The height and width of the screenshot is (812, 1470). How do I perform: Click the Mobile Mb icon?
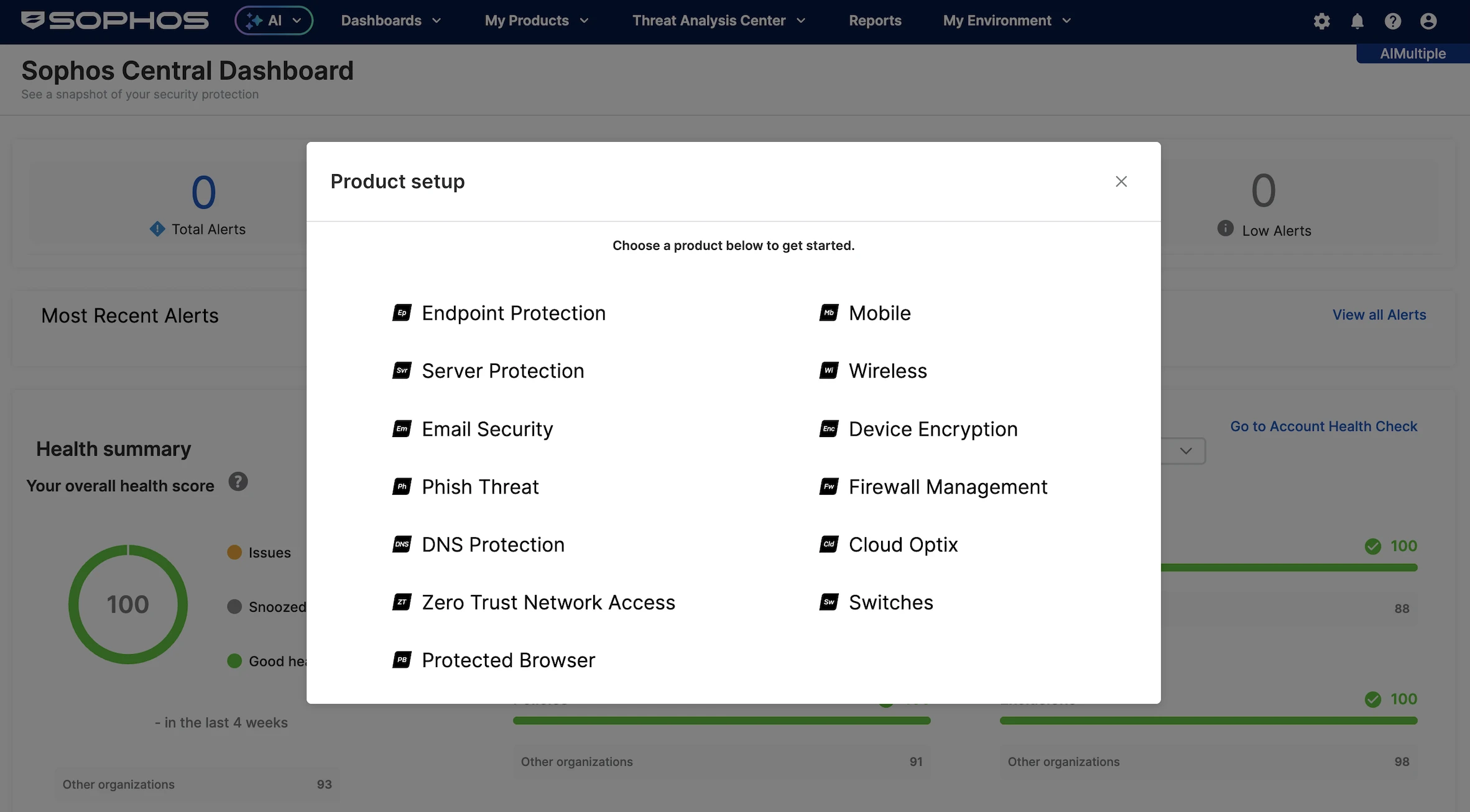tap(829, 313)
